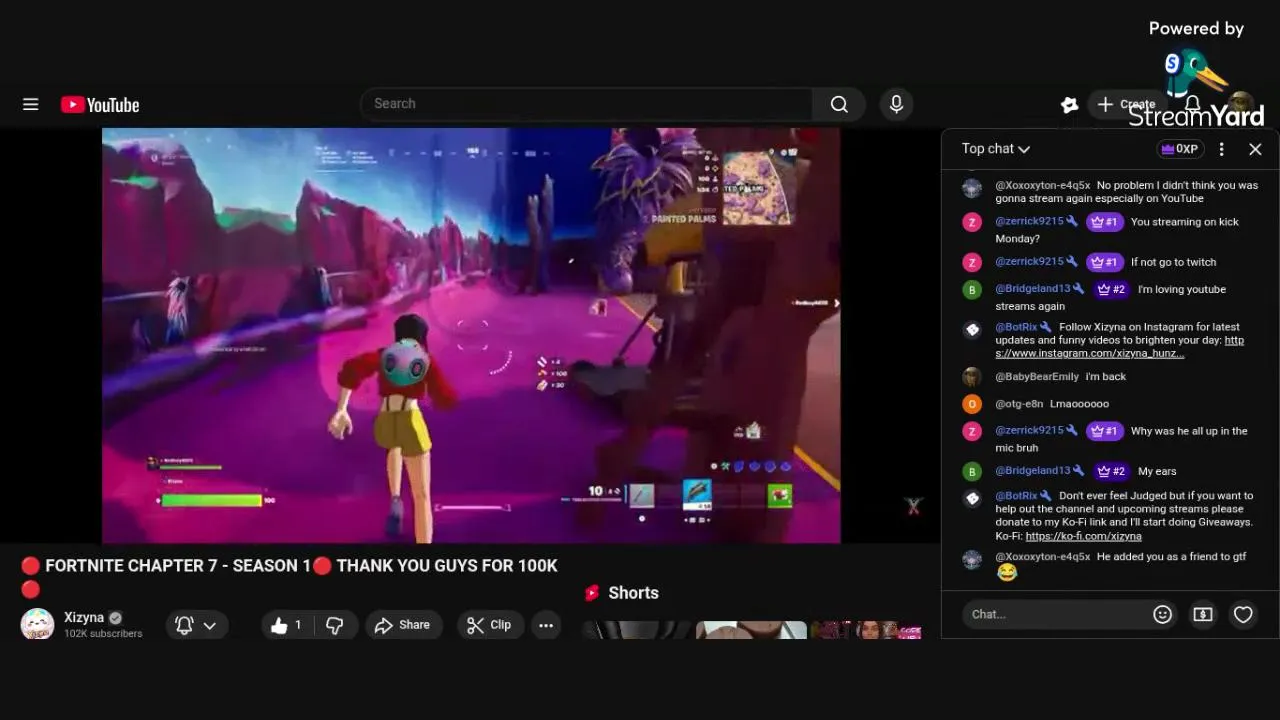Open live chat three-dot options menu
The image size is (1280, 720).
point(1221,149)
